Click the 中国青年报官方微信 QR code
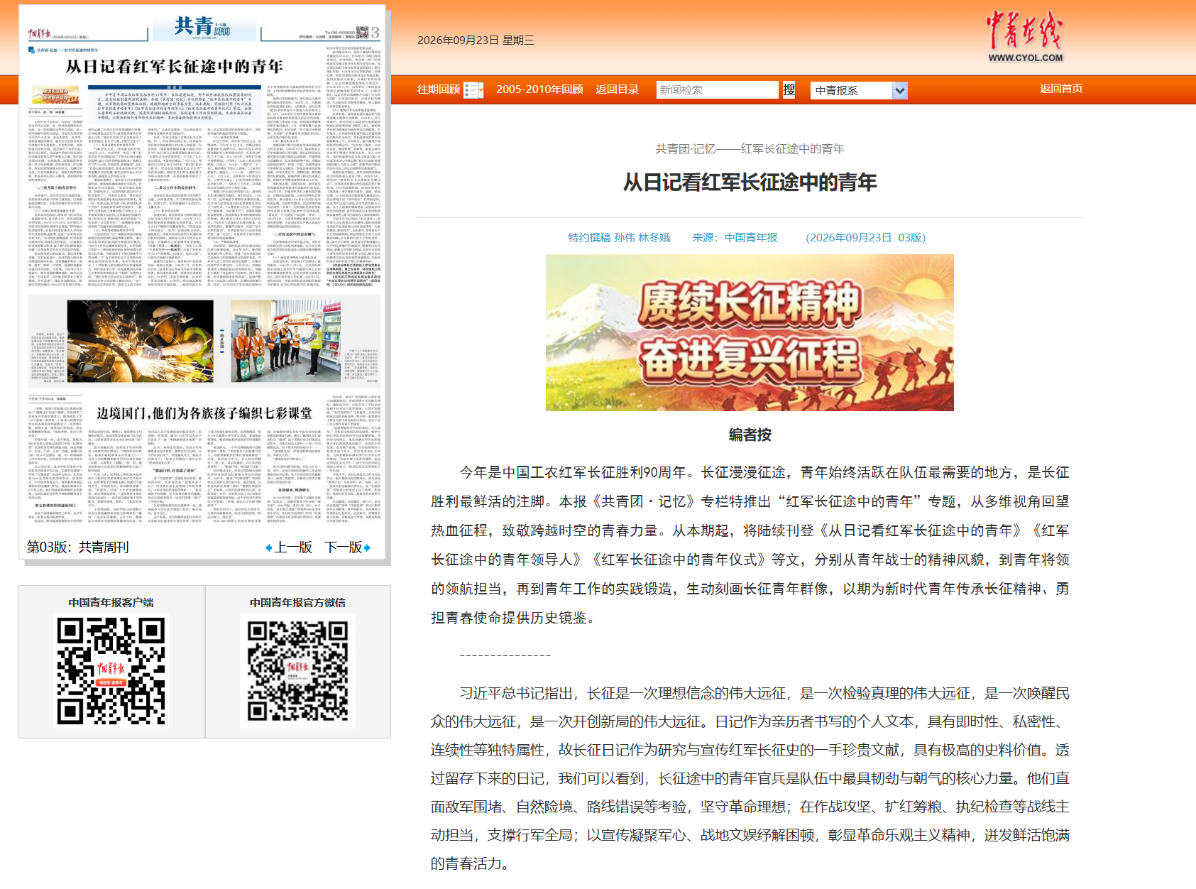1196x889 pixels. coord(297,671)
